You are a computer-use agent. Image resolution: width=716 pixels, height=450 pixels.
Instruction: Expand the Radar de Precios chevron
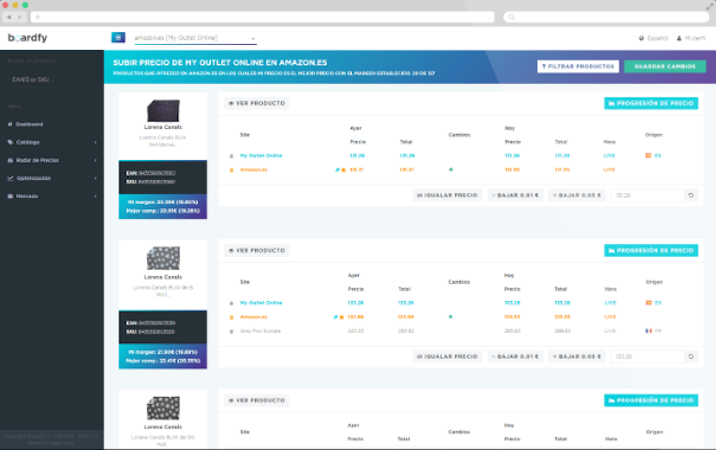coord(95,160)
